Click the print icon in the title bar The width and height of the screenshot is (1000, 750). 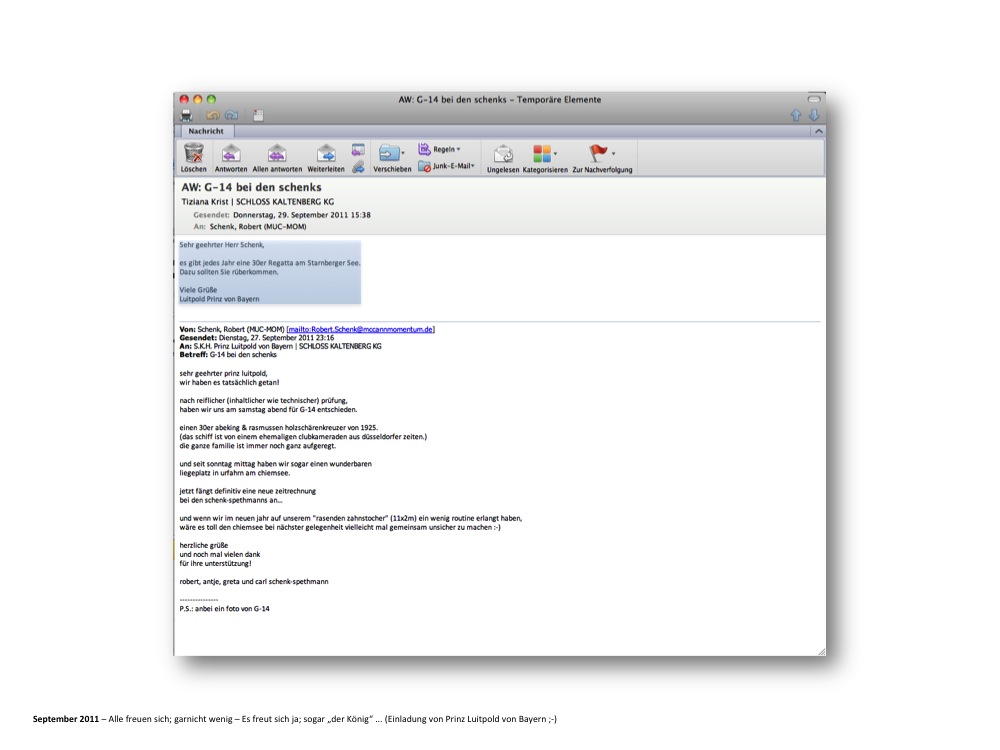click(x=185, y=115)
